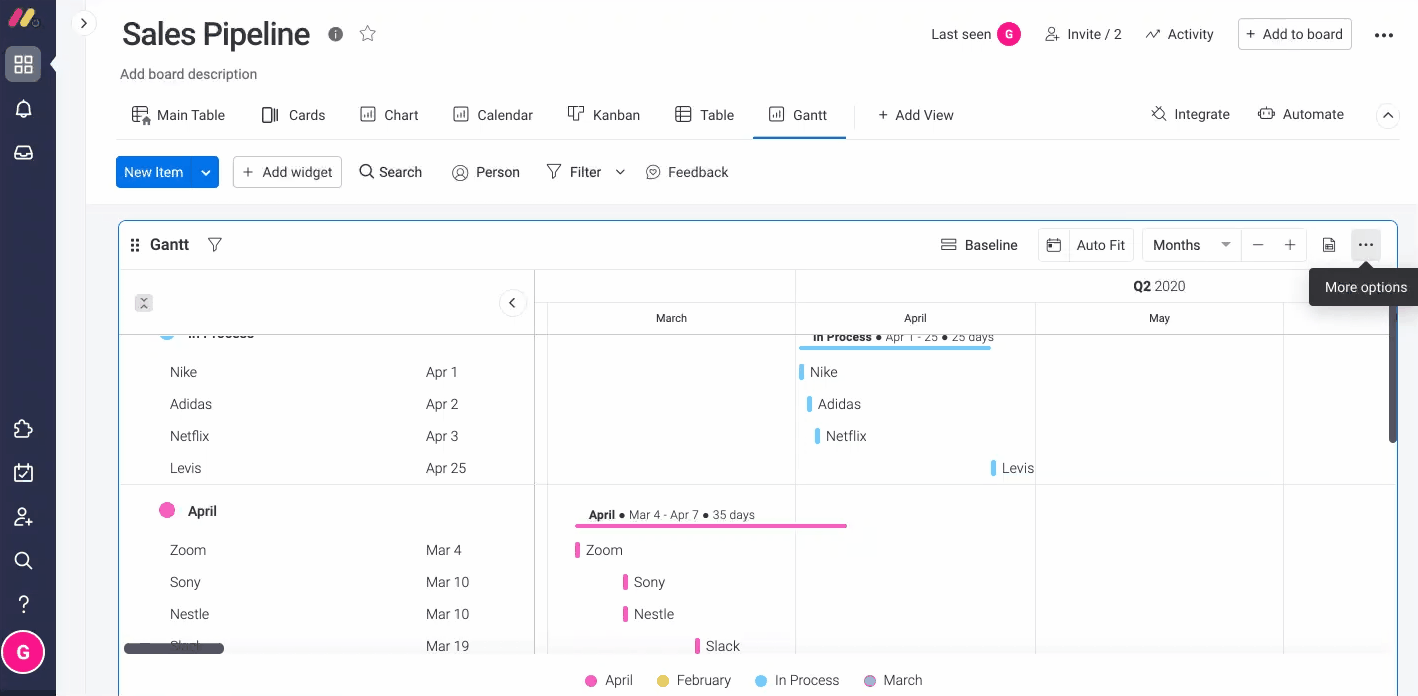Toggle April legend item
Screen dimensions: 1418x696
[609, 680]
